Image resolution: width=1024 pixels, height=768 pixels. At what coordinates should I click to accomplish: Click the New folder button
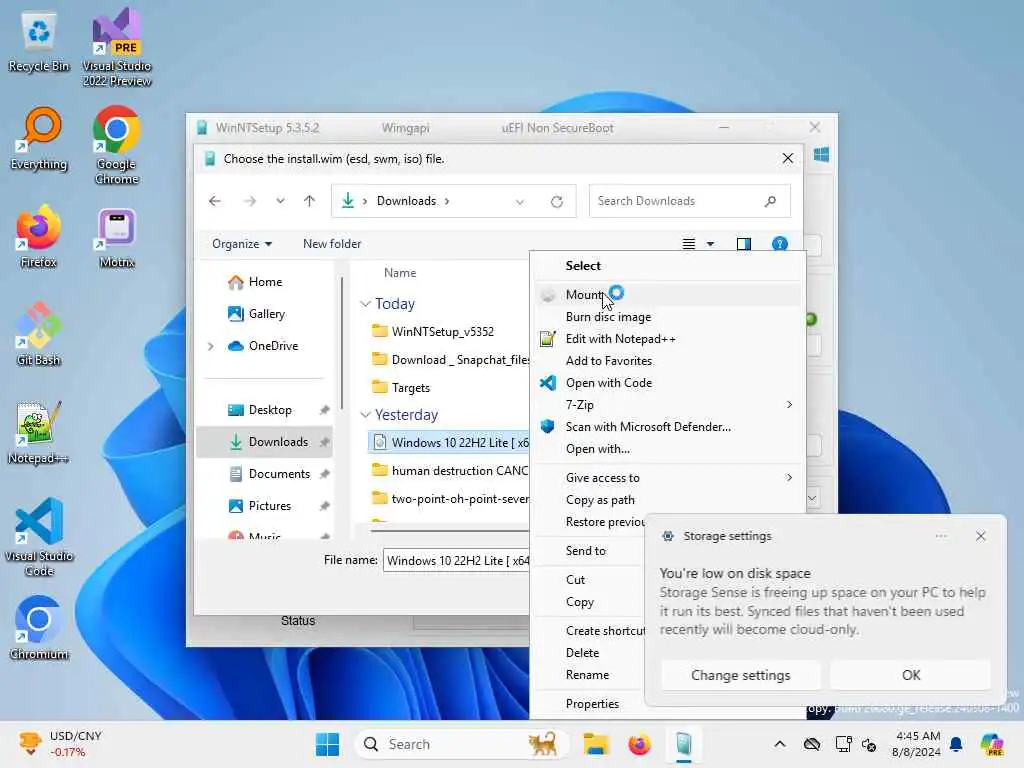[332, 244]
